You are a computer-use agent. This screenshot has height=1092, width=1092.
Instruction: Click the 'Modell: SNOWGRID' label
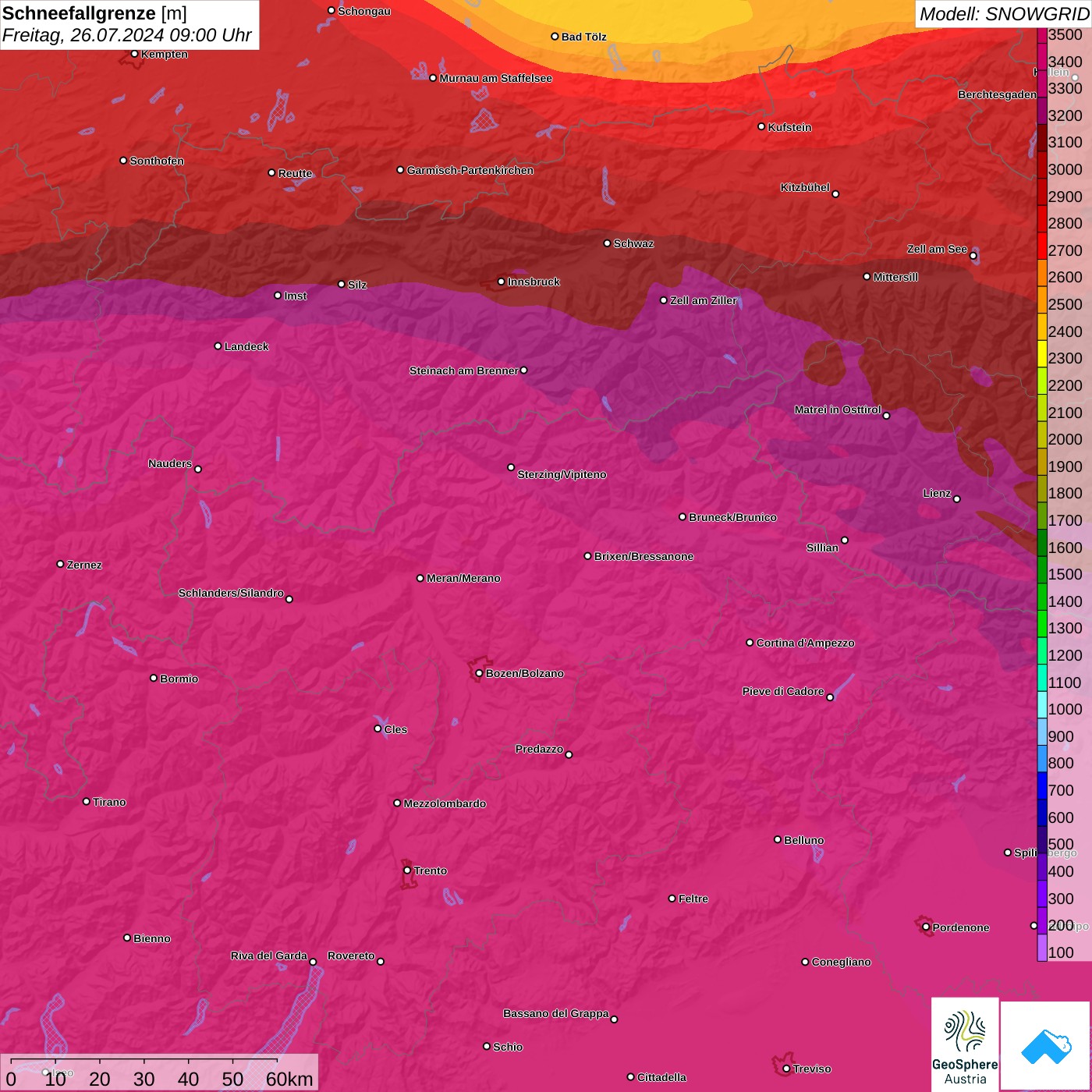tap(1003, 14)
